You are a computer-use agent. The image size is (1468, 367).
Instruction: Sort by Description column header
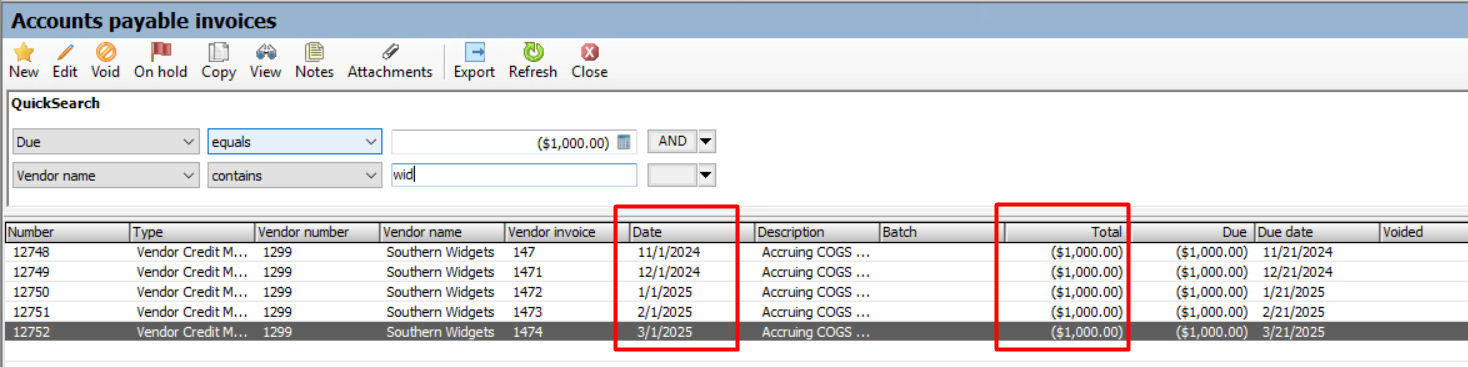[817, 232]
